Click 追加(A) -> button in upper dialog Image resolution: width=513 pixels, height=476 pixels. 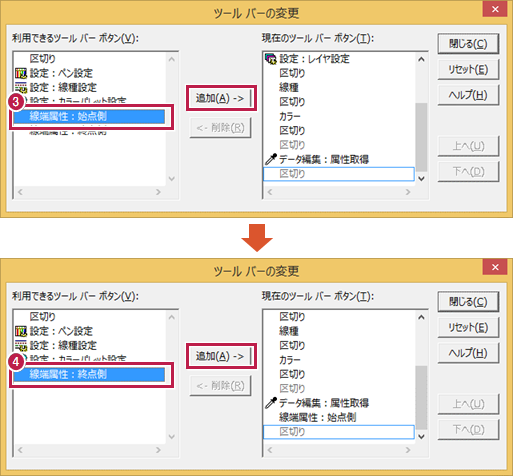pyautogui.click(x=220, y=98)
